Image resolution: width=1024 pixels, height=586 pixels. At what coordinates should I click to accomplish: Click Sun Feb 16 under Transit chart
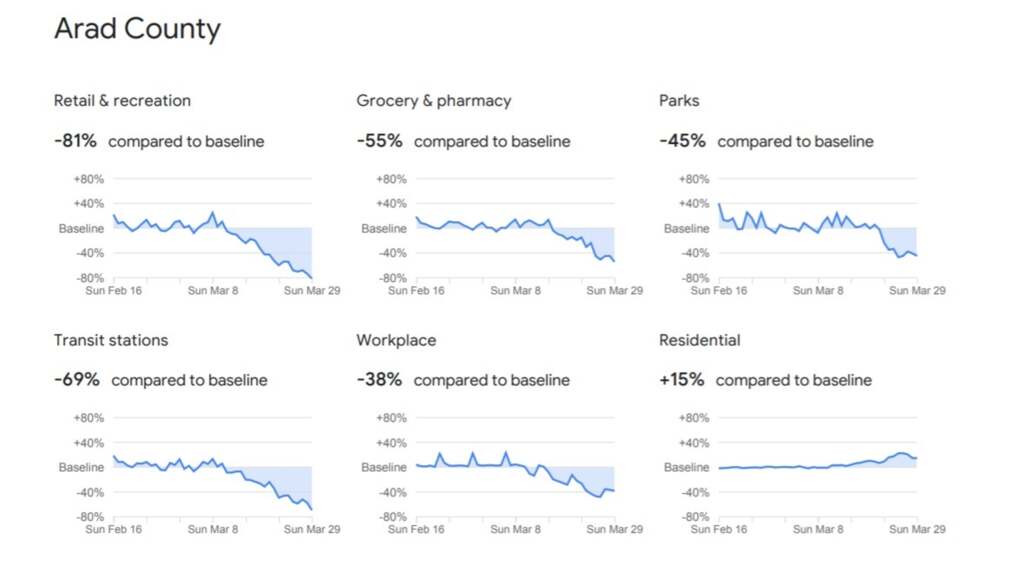(x=112, y=530)
